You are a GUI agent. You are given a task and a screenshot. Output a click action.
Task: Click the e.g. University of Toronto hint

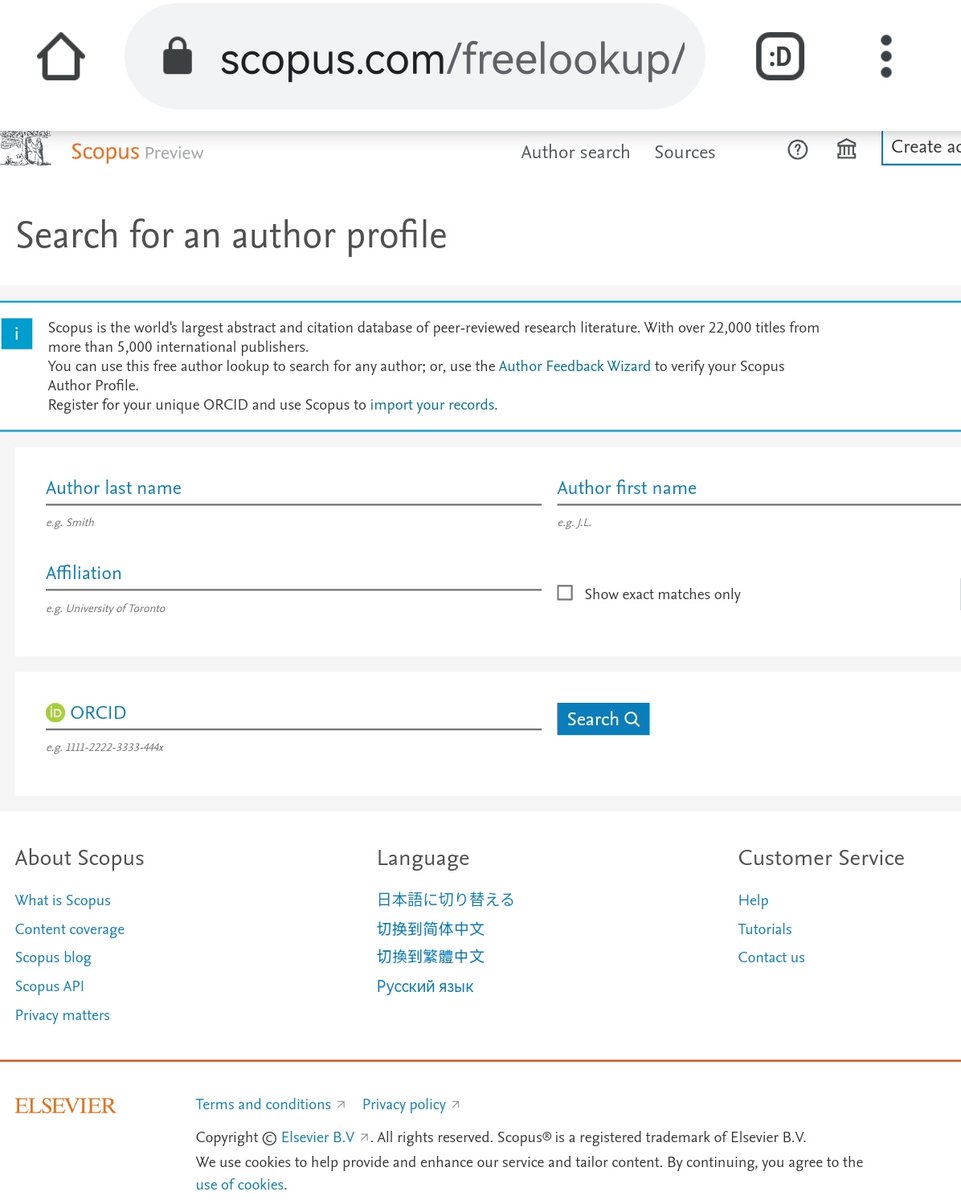(x=106, y=609)
